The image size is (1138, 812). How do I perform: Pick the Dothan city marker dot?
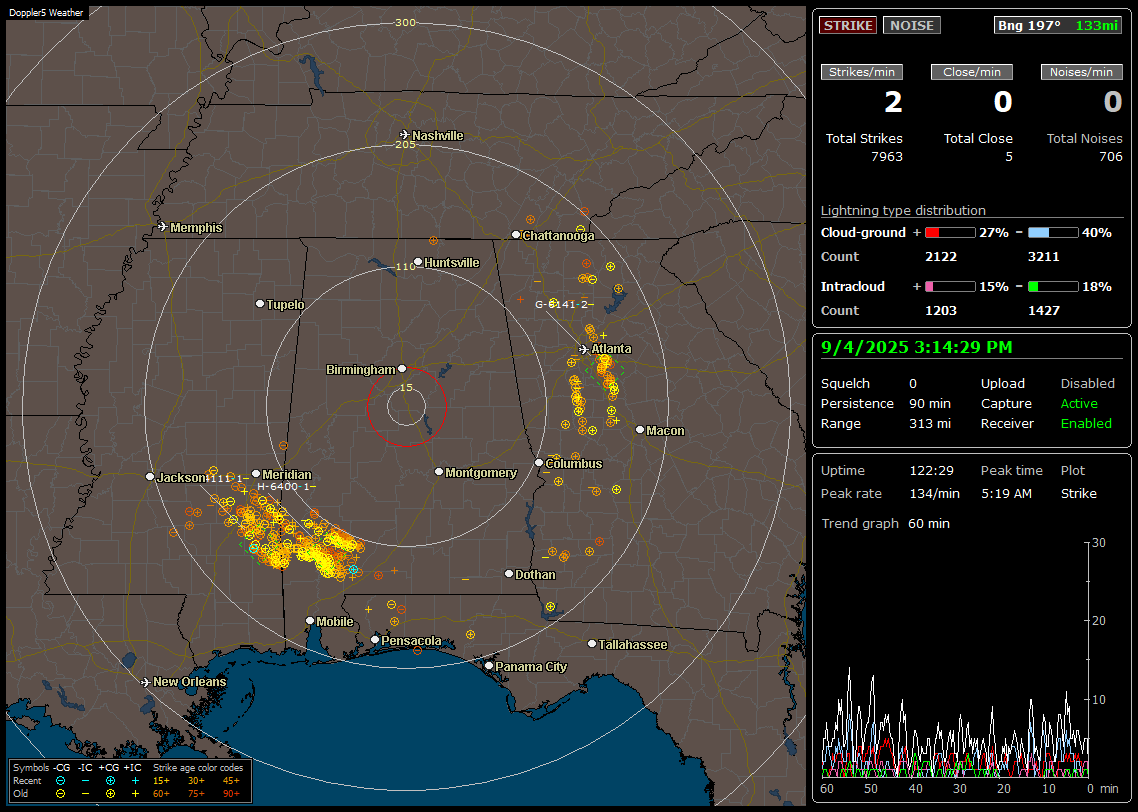509,573
